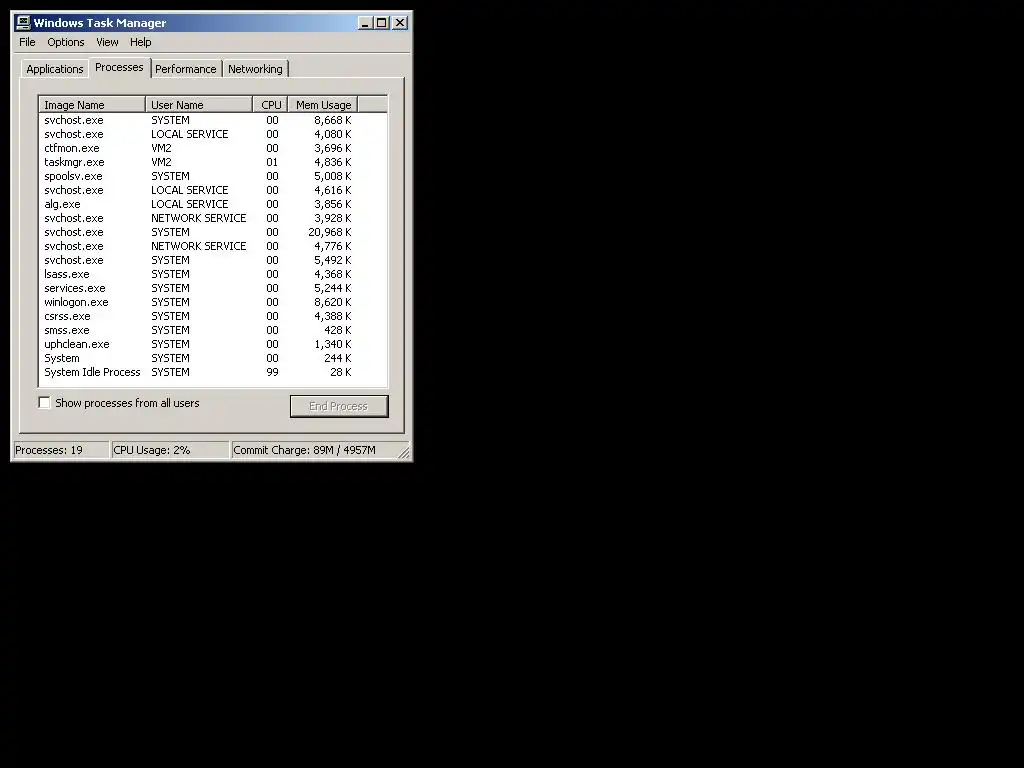The image size is (1024, 768).
Task: Open the Options menu
Action: coord(65,42)
